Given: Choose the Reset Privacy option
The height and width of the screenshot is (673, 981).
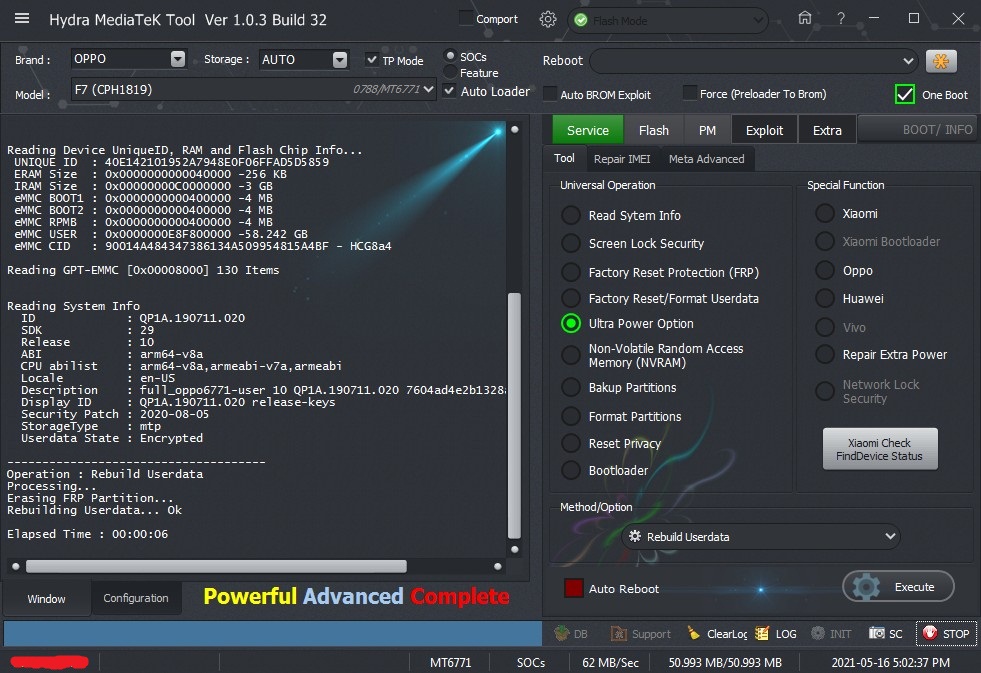Looking at the screenshot, I should tap(571, 443).
